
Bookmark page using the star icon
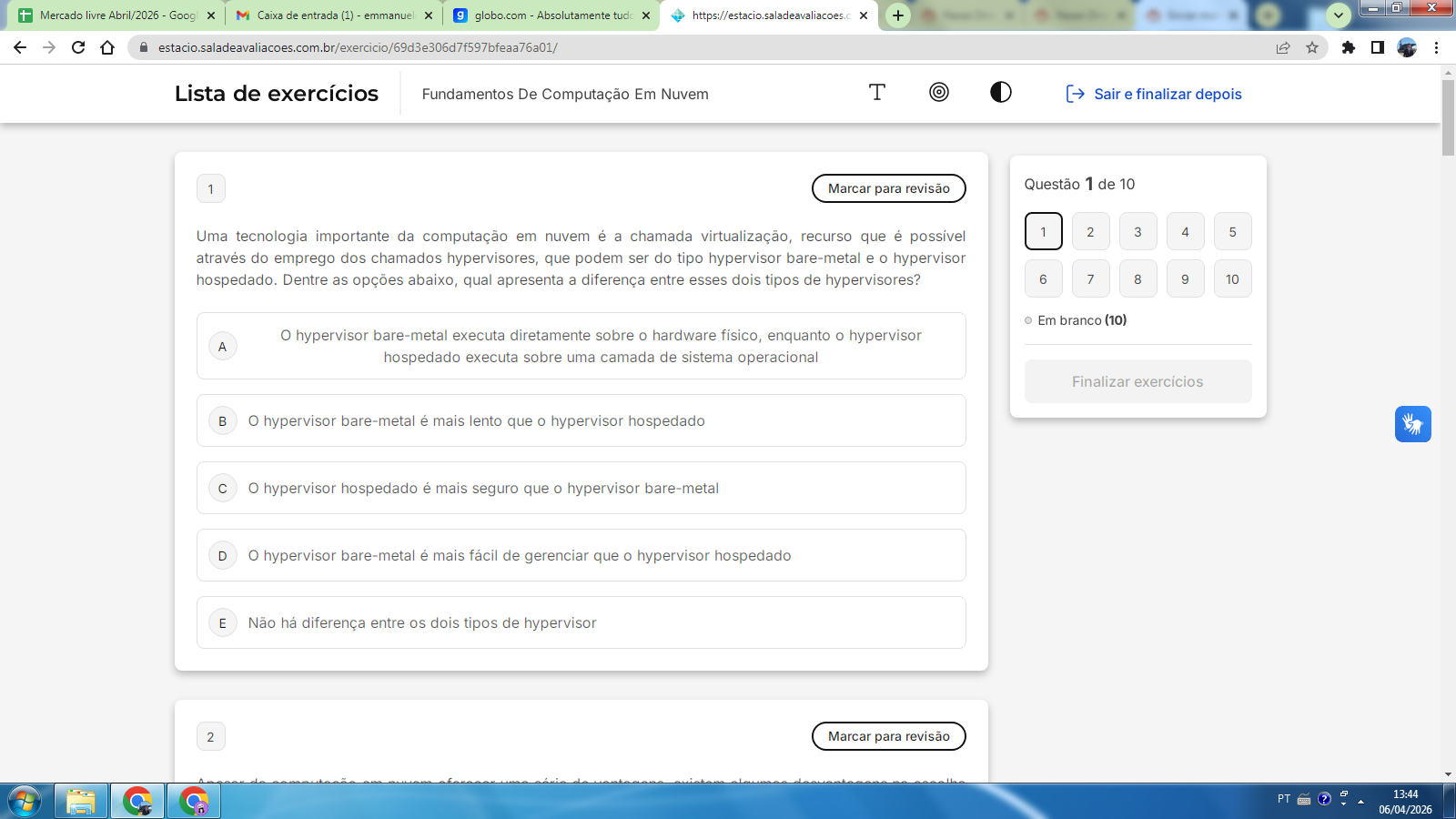(1311, 47)
